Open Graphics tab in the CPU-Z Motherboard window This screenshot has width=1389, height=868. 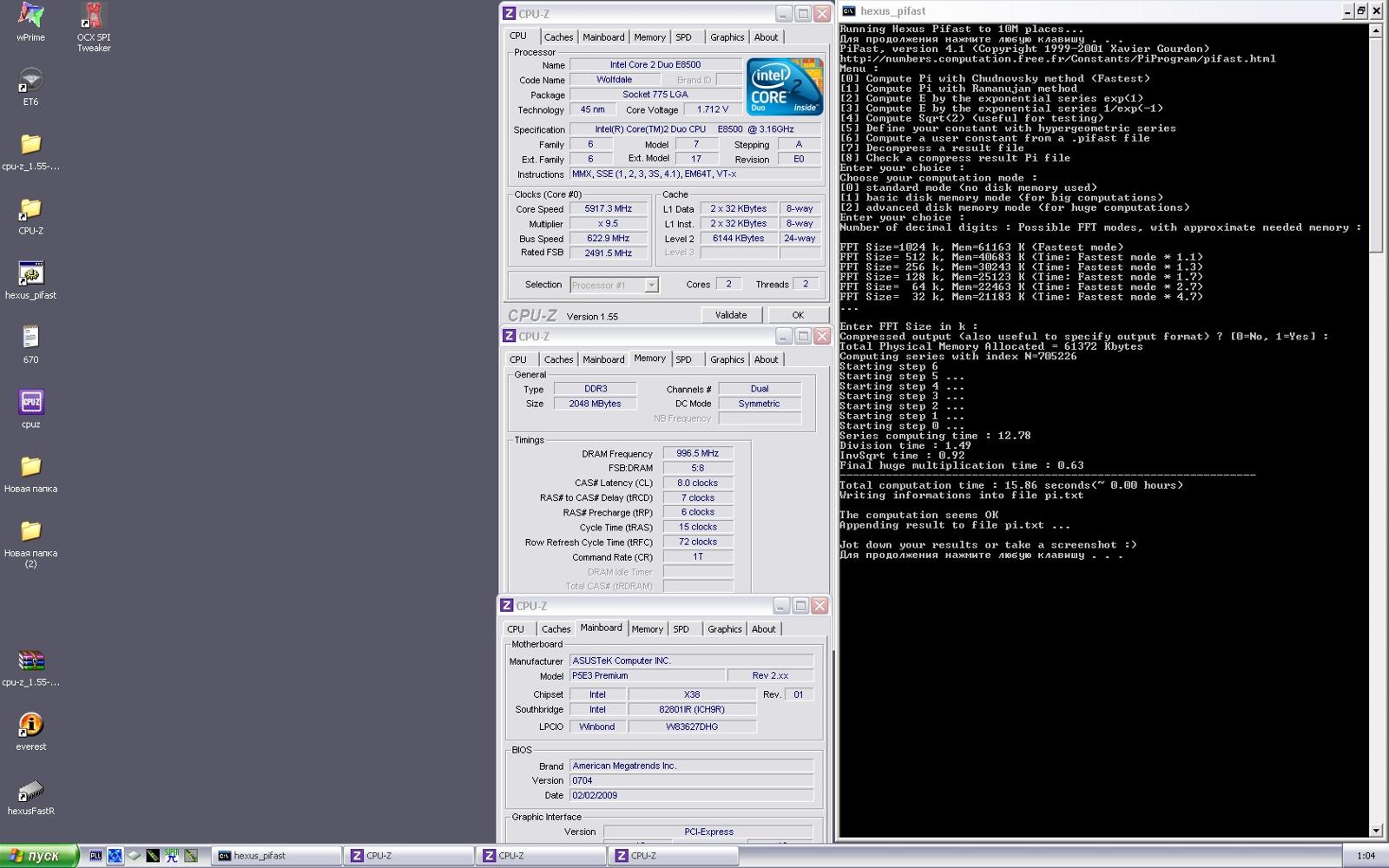tap(725, 629)
